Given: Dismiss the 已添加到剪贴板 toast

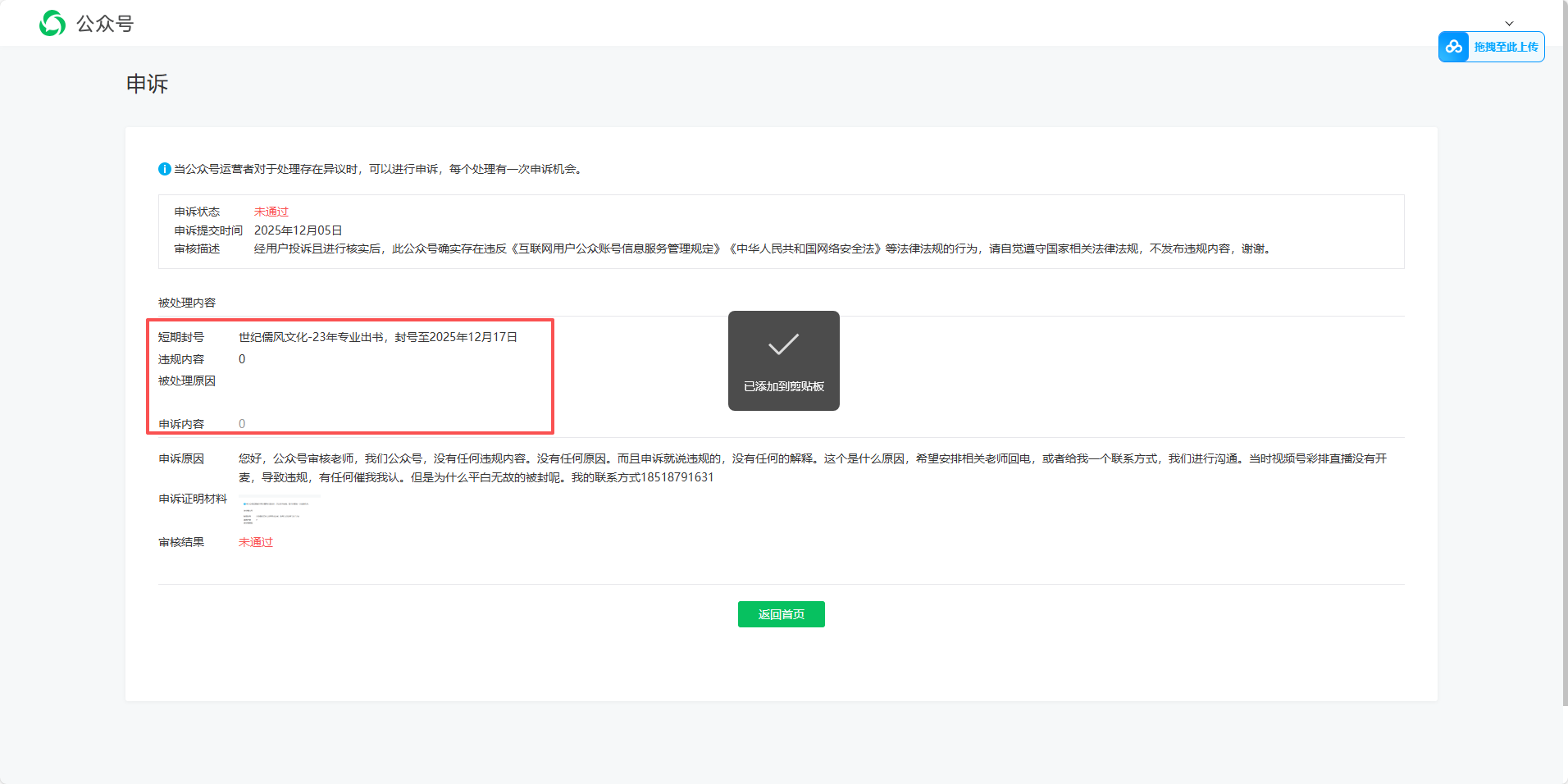Looking at the screenshot, I should click(x=783, y=361).
